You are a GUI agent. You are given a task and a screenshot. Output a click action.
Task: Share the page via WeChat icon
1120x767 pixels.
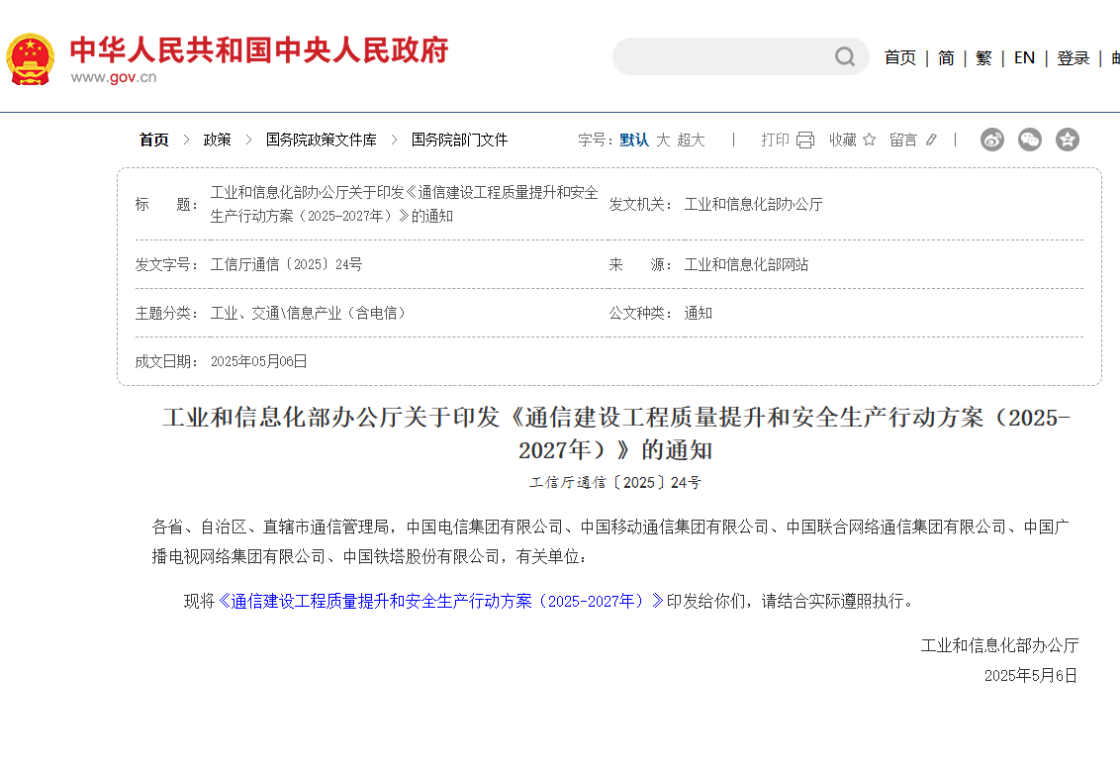click(x=1029, y=140)
